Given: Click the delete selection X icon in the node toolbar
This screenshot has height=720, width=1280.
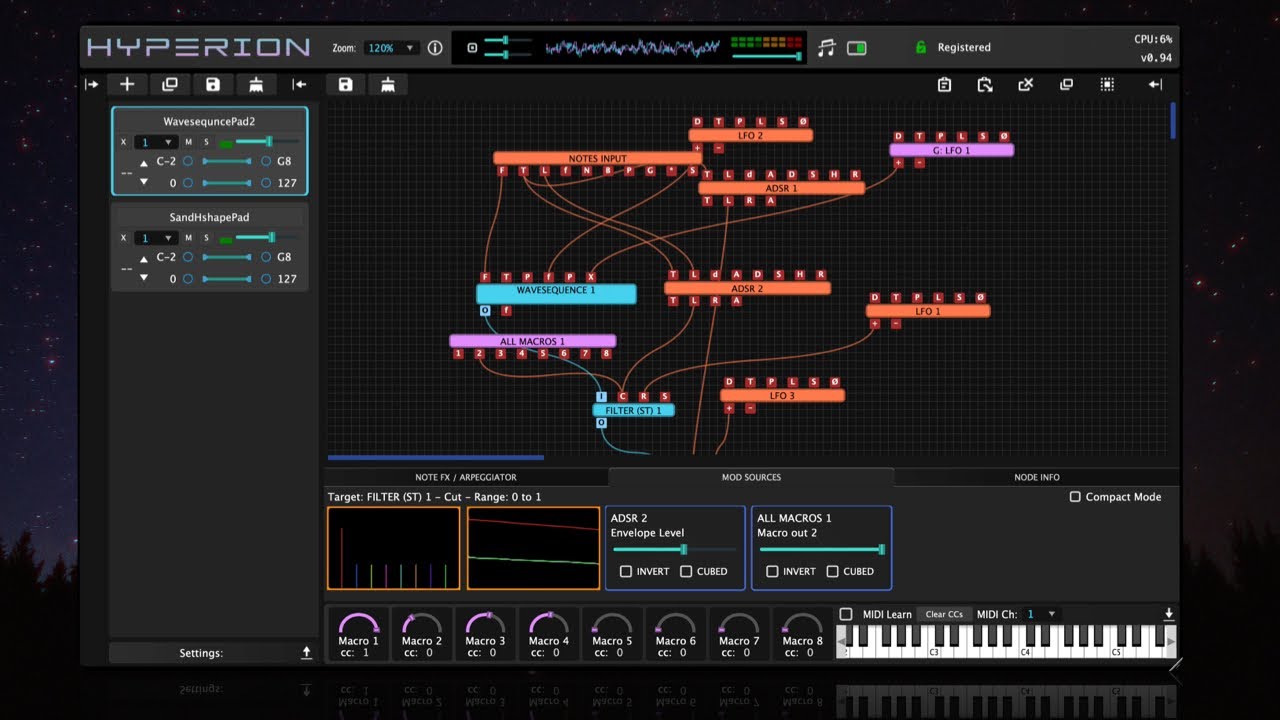Looking at the screenshot, I should [x=1025, y=85].
